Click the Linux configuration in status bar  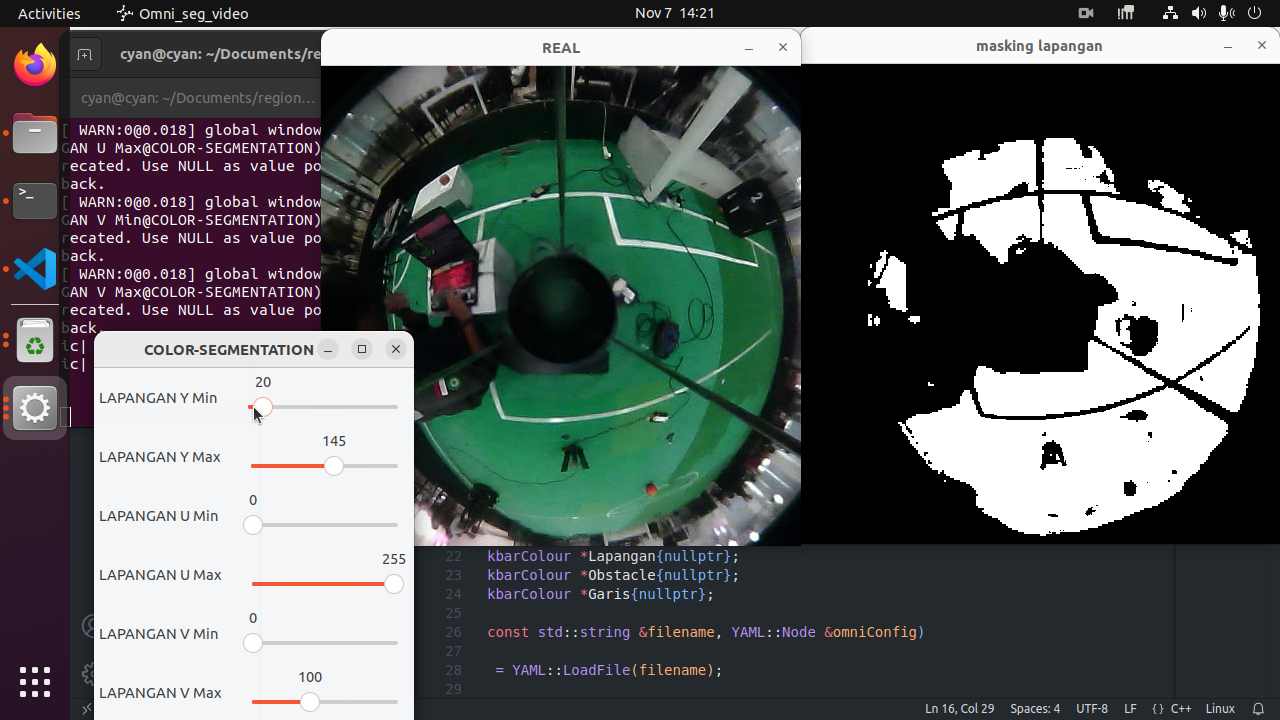(1220, 708)
